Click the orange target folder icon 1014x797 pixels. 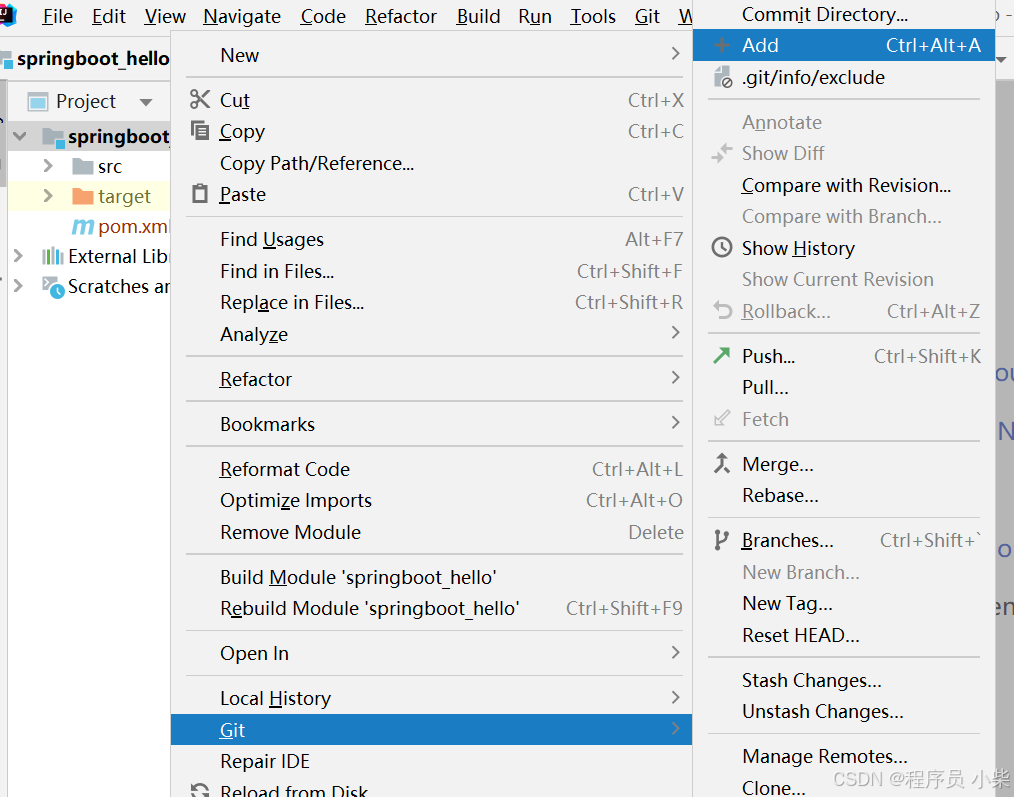click(x=83, y=196)
